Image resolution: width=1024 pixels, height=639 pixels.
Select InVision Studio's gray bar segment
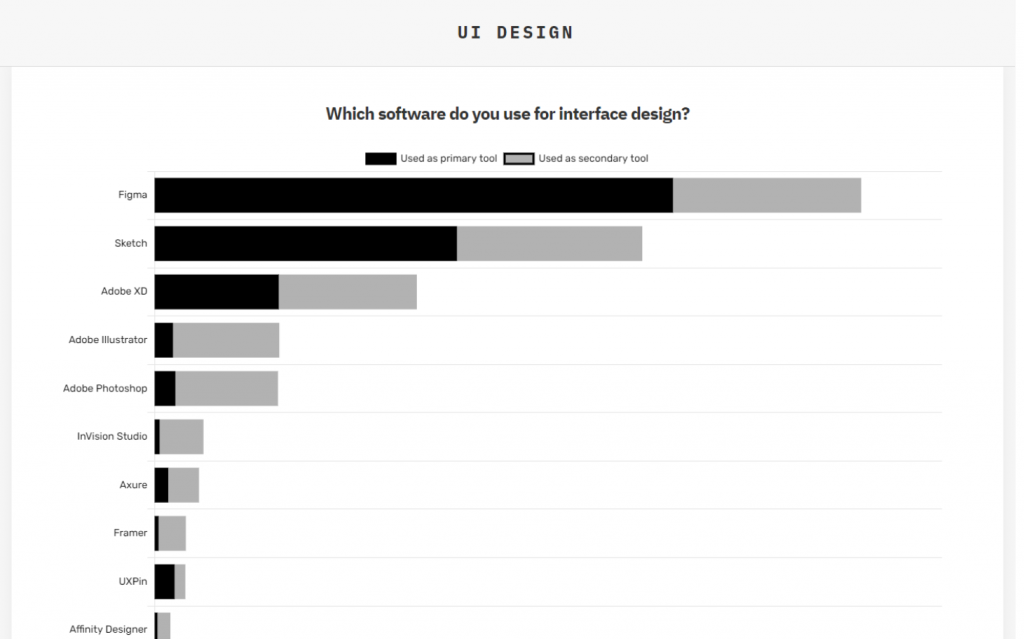pyautogui.click(x=182, y=437)
